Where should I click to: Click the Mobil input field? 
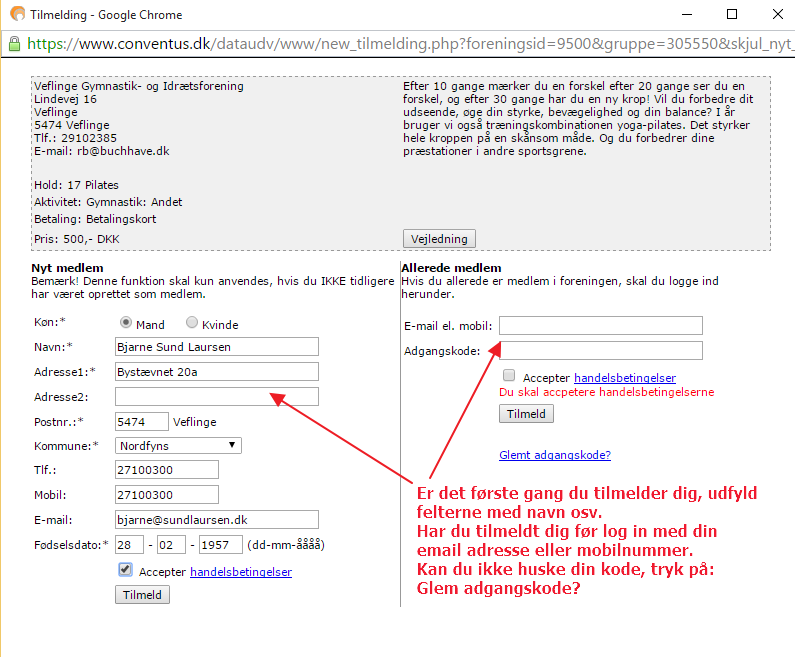pyautogui.click(x=167, y=495)
